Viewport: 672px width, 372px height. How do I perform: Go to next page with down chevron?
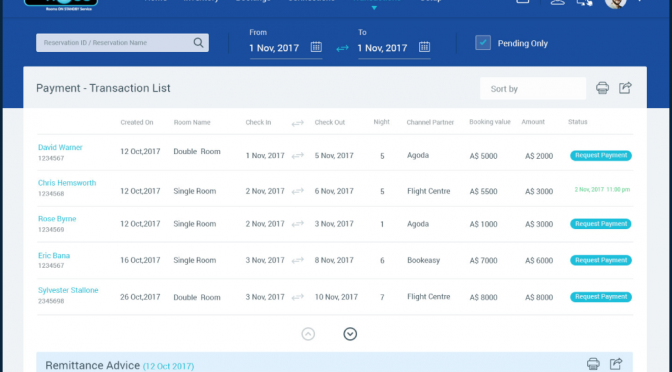coord(350,334)
